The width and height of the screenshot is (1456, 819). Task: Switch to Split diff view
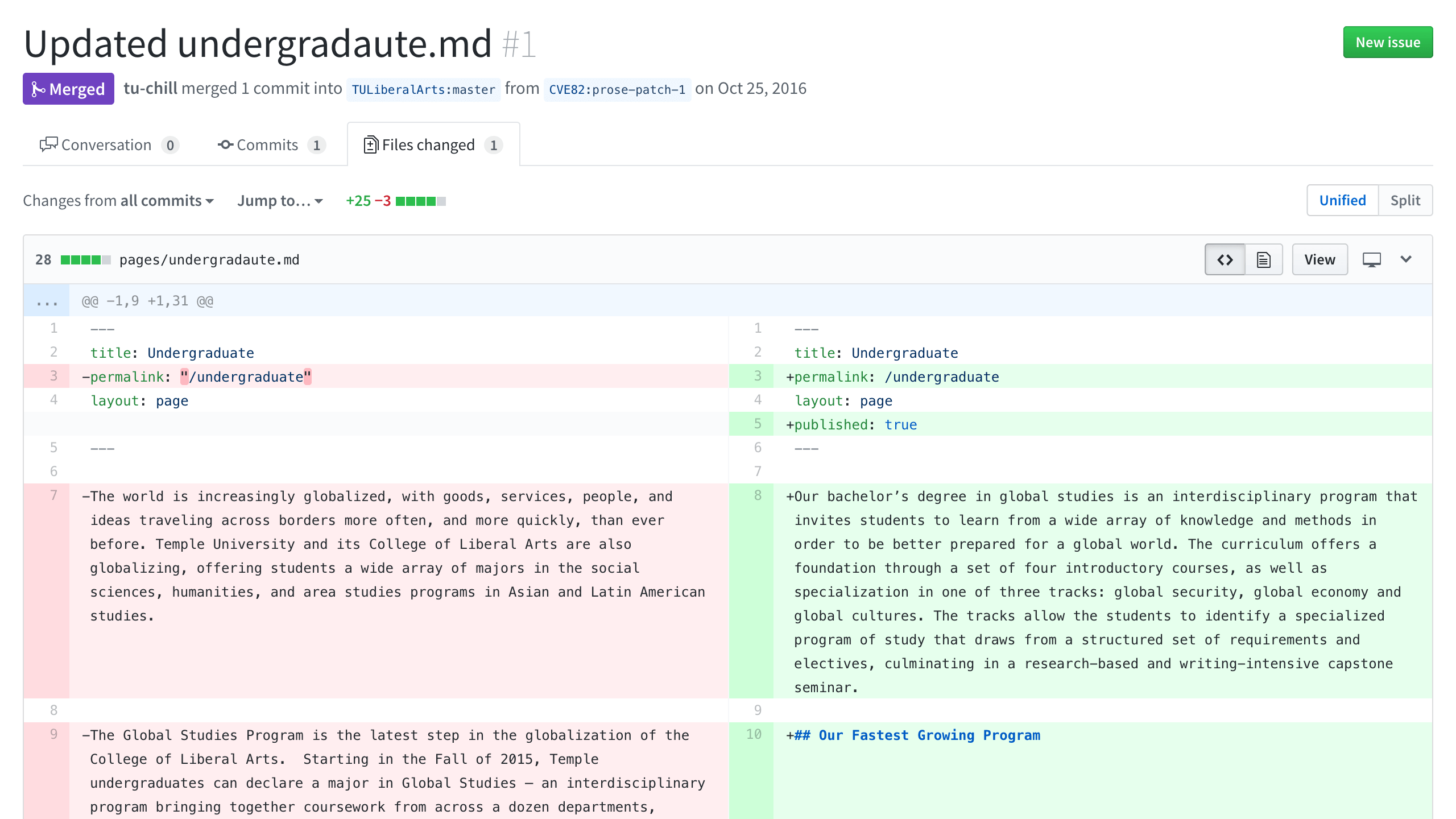click(1405, 200)
